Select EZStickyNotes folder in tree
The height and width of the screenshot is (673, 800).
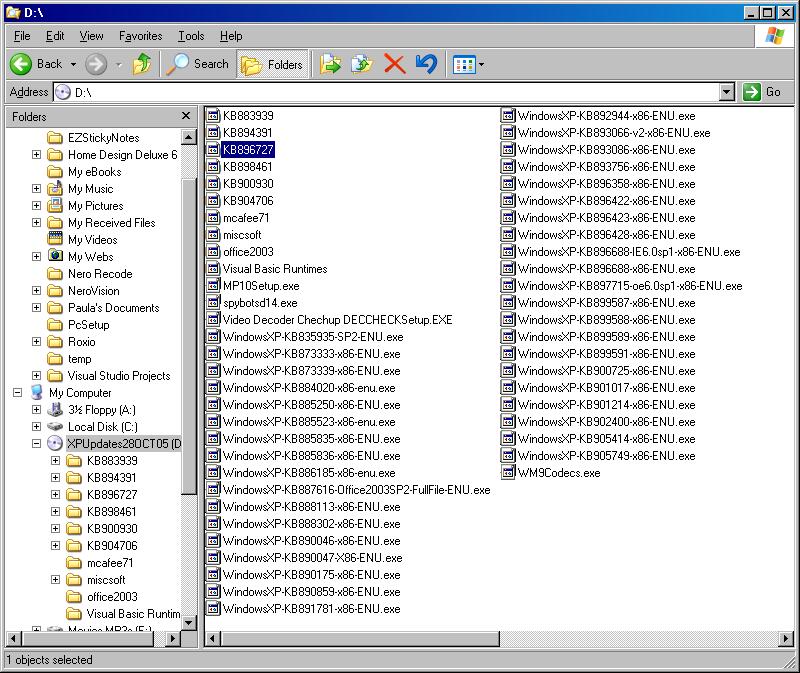104,138
